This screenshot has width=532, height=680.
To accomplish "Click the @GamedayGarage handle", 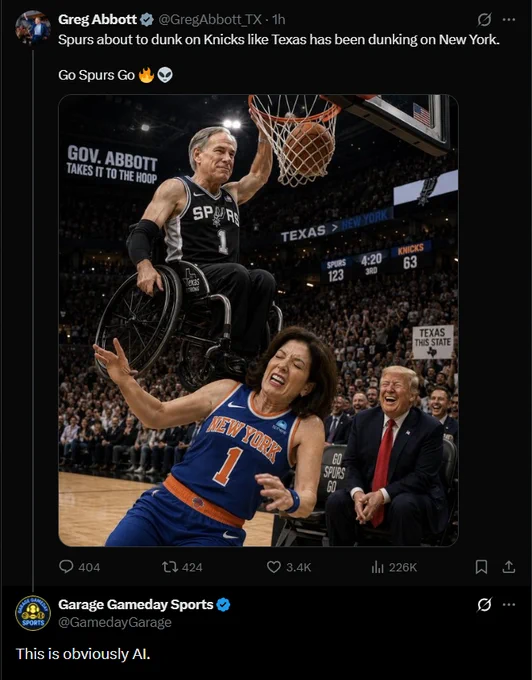I will [115, 622].
